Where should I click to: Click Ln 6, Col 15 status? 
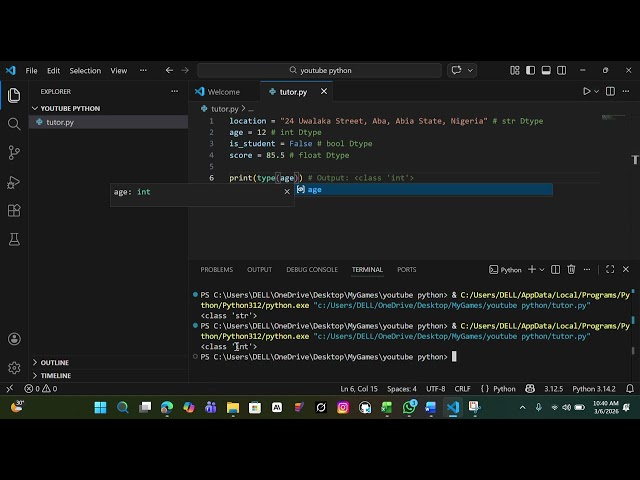point(359,389)
